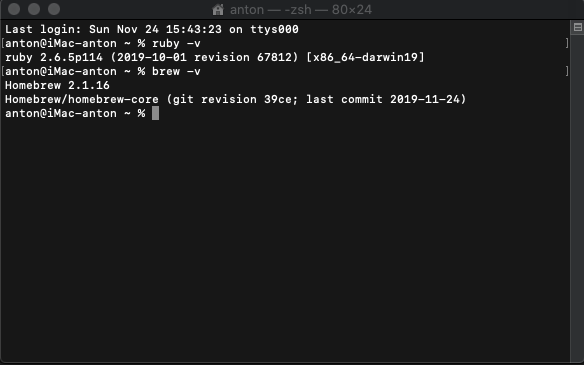Click the right bracket mark on 'brew -v' line
This screenshot has width=584, height=365.
(567, 71)
